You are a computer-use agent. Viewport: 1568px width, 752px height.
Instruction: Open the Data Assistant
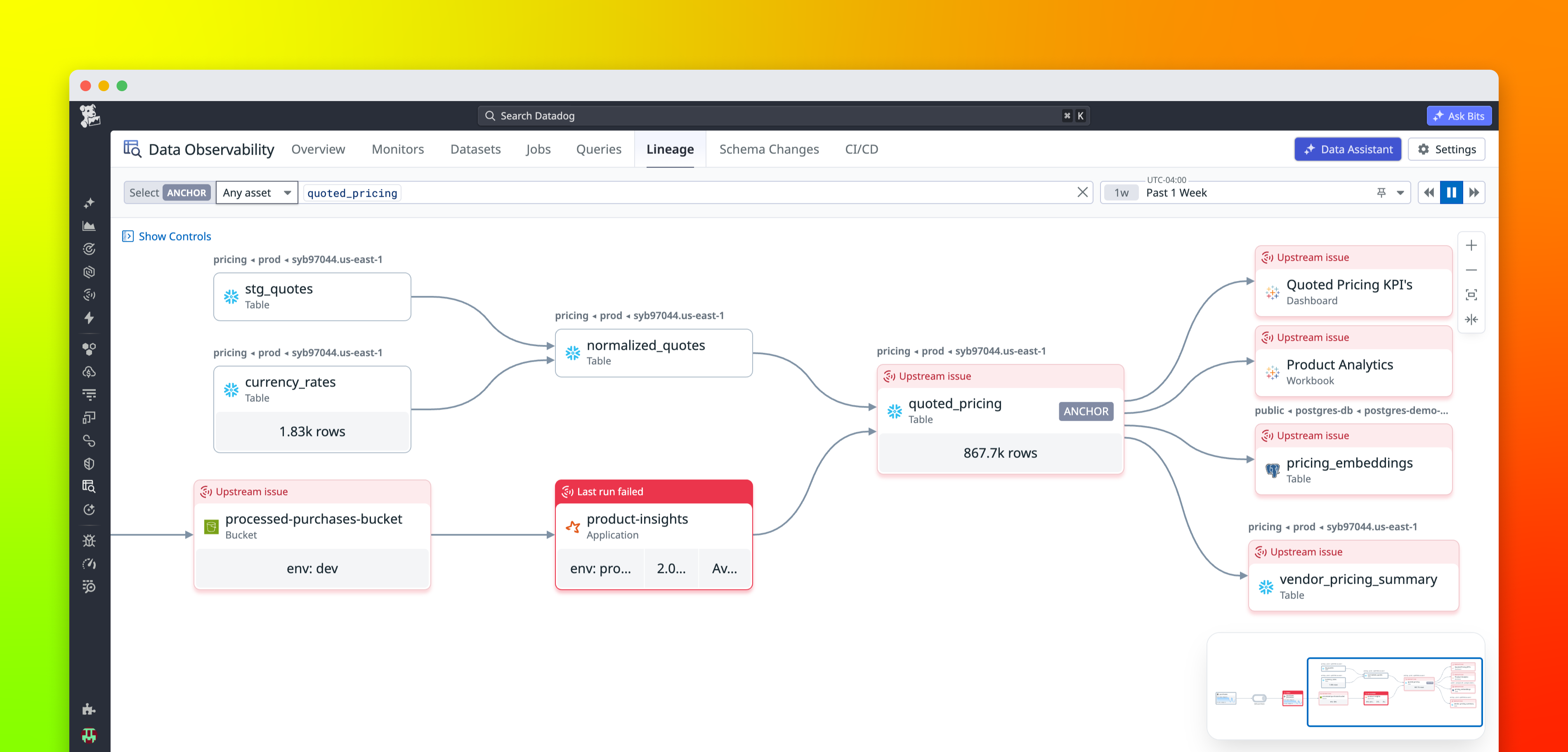[1348, 149]
